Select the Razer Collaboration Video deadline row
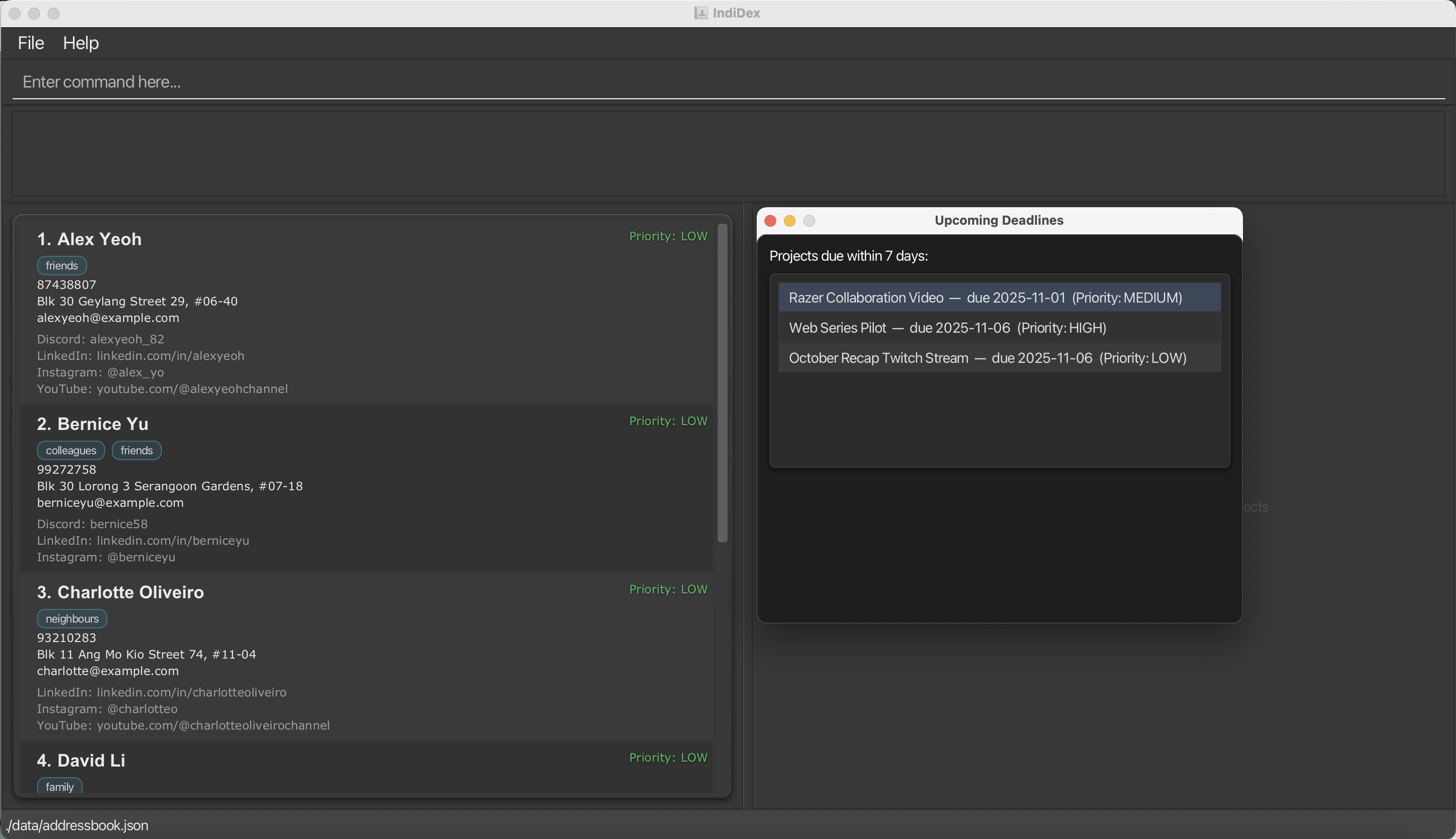This screenshot has width=1456, height=839. point(999,297)
